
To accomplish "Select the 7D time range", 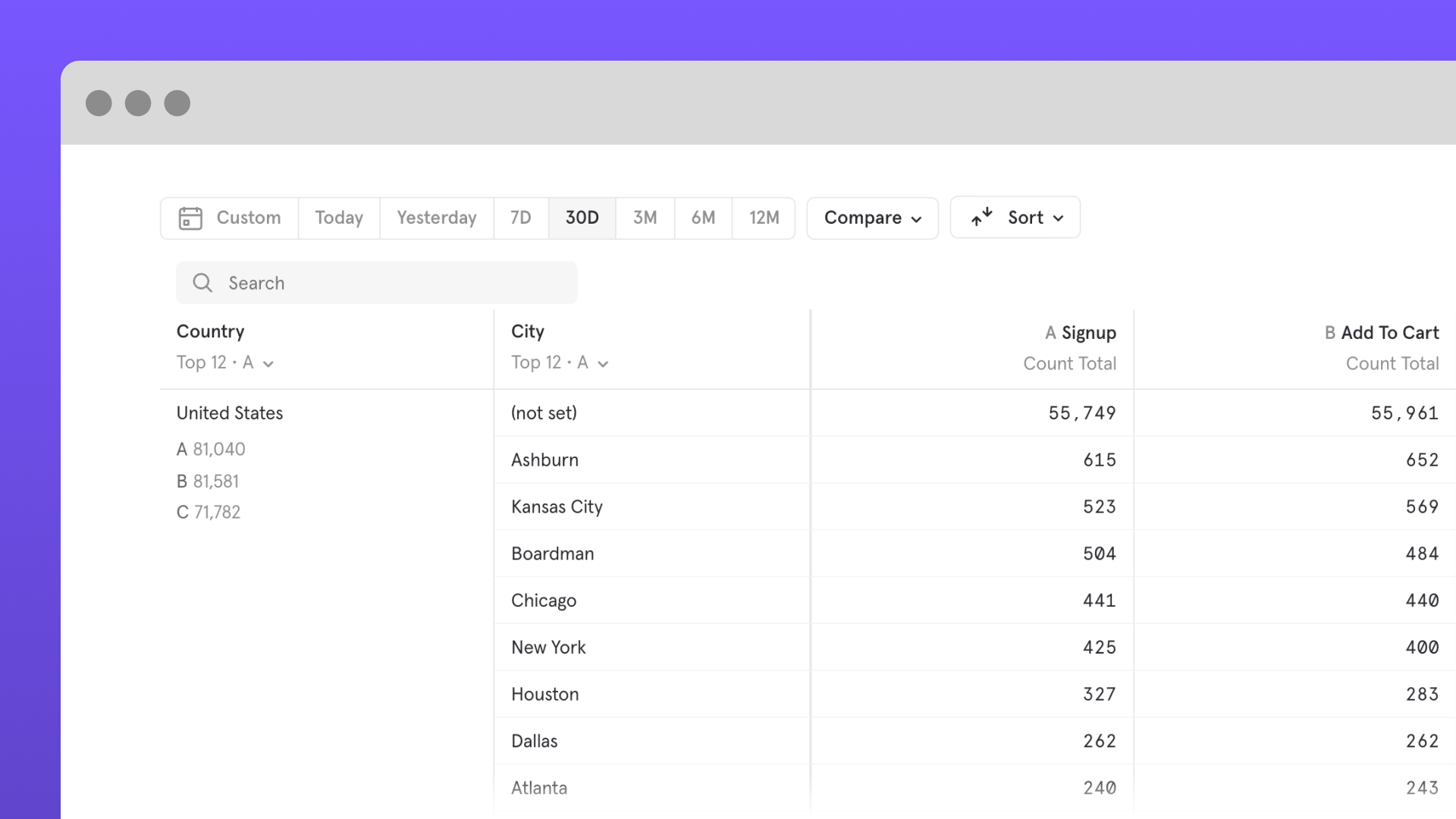I will pyautogui.click(x=521, y=218).
